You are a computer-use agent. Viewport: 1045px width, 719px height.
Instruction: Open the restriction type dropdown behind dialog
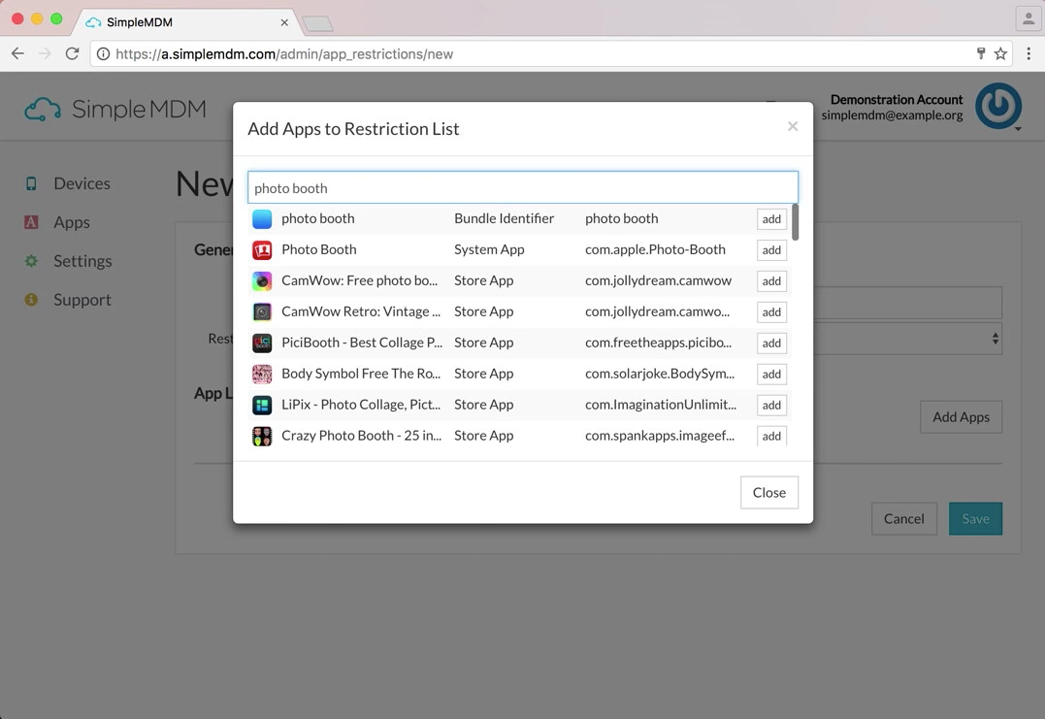point(908,339)
